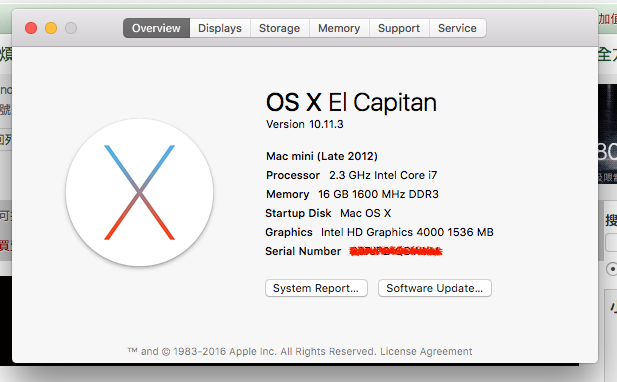Click the grey disabled zoom button
The image size is (617, 382).
[71, 28]
